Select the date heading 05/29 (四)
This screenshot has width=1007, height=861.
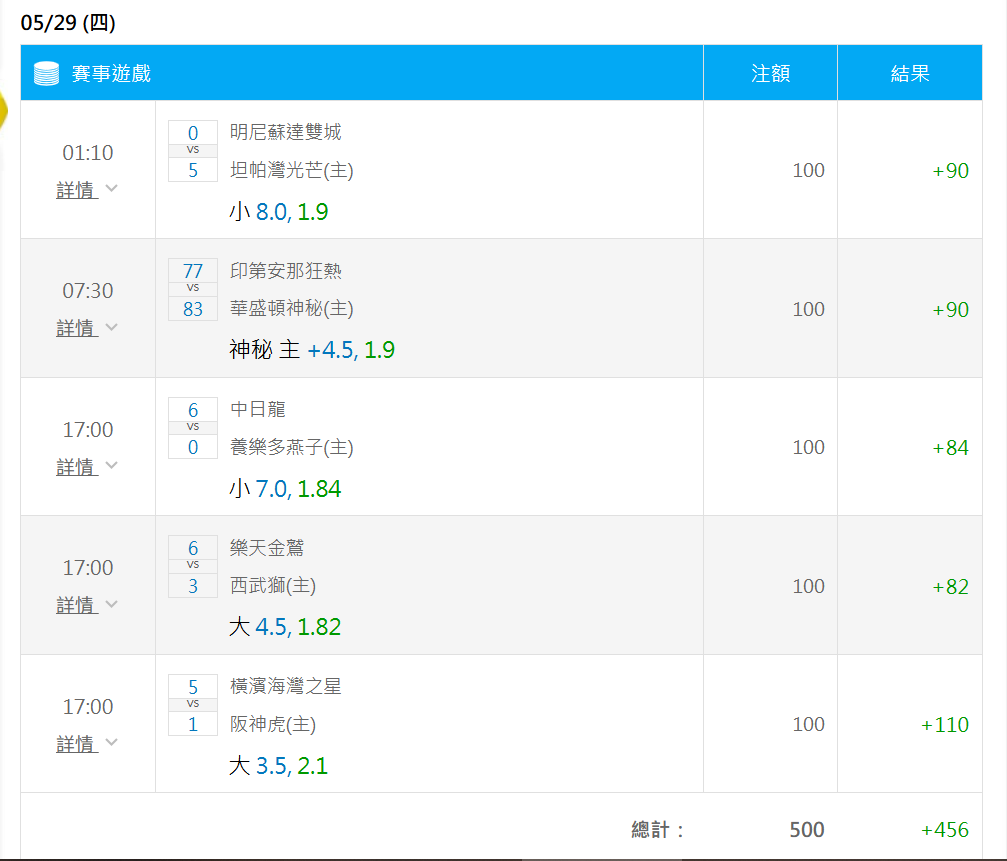point(68,22)
